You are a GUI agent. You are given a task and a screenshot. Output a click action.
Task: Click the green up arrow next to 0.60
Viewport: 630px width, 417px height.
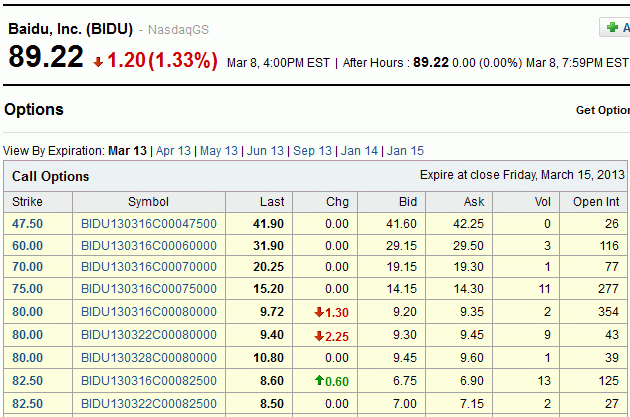pyautogui.click(x=319, y=380)
